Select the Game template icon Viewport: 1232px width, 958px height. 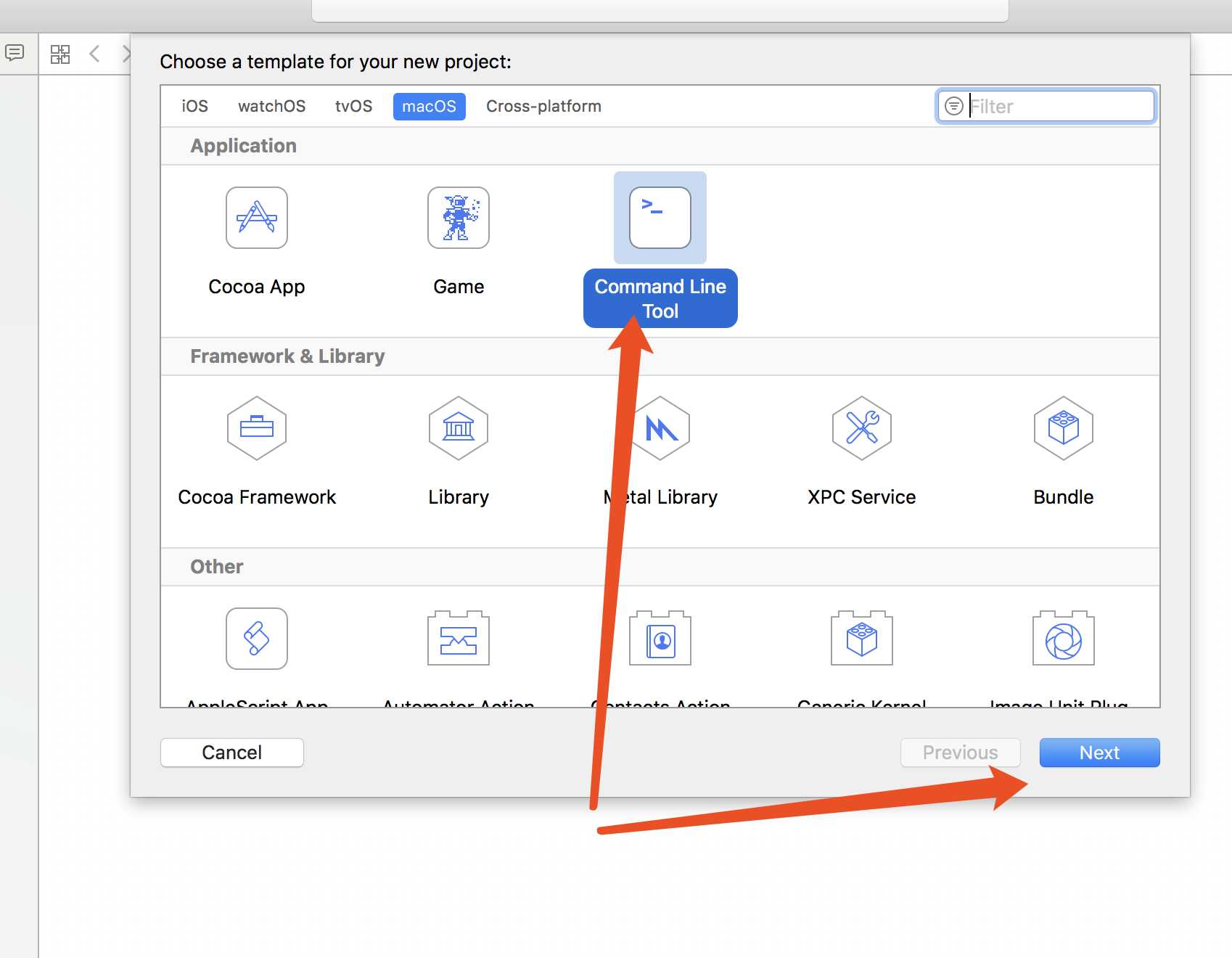(x=459, y=218)
